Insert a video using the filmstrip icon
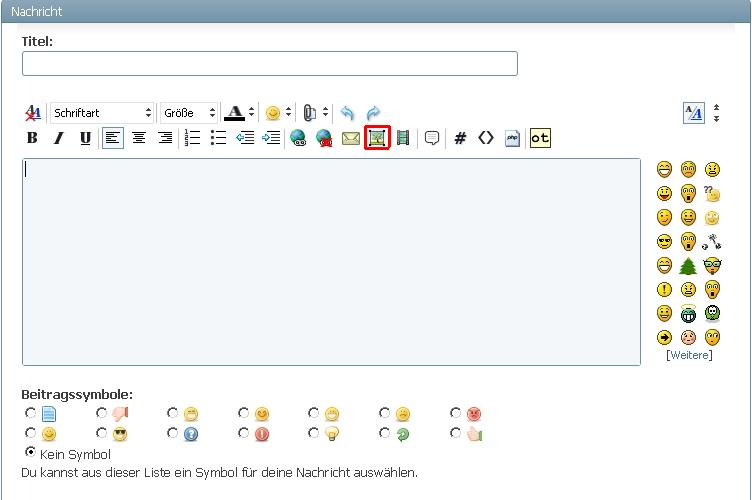Image resolution: width=752 pixels, height=500 pixels. click(x=403, y=138)
